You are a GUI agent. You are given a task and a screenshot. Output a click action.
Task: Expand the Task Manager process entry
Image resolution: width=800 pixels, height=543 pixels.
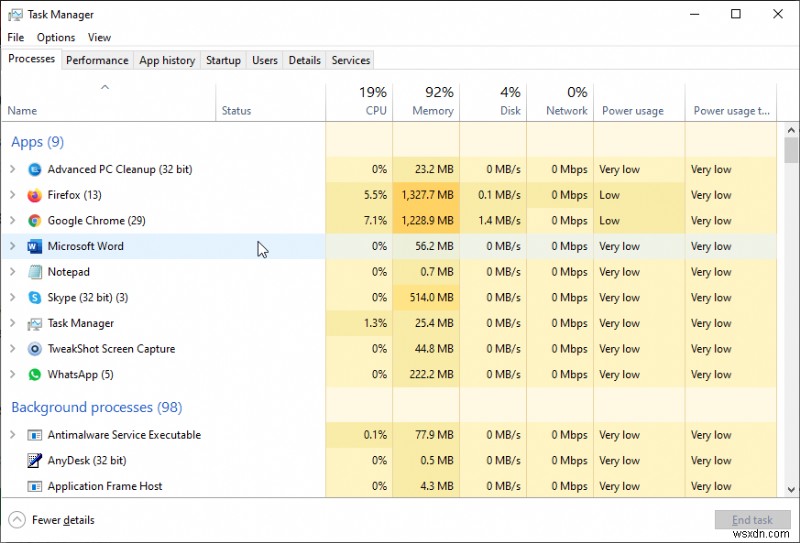click(13, 324)
